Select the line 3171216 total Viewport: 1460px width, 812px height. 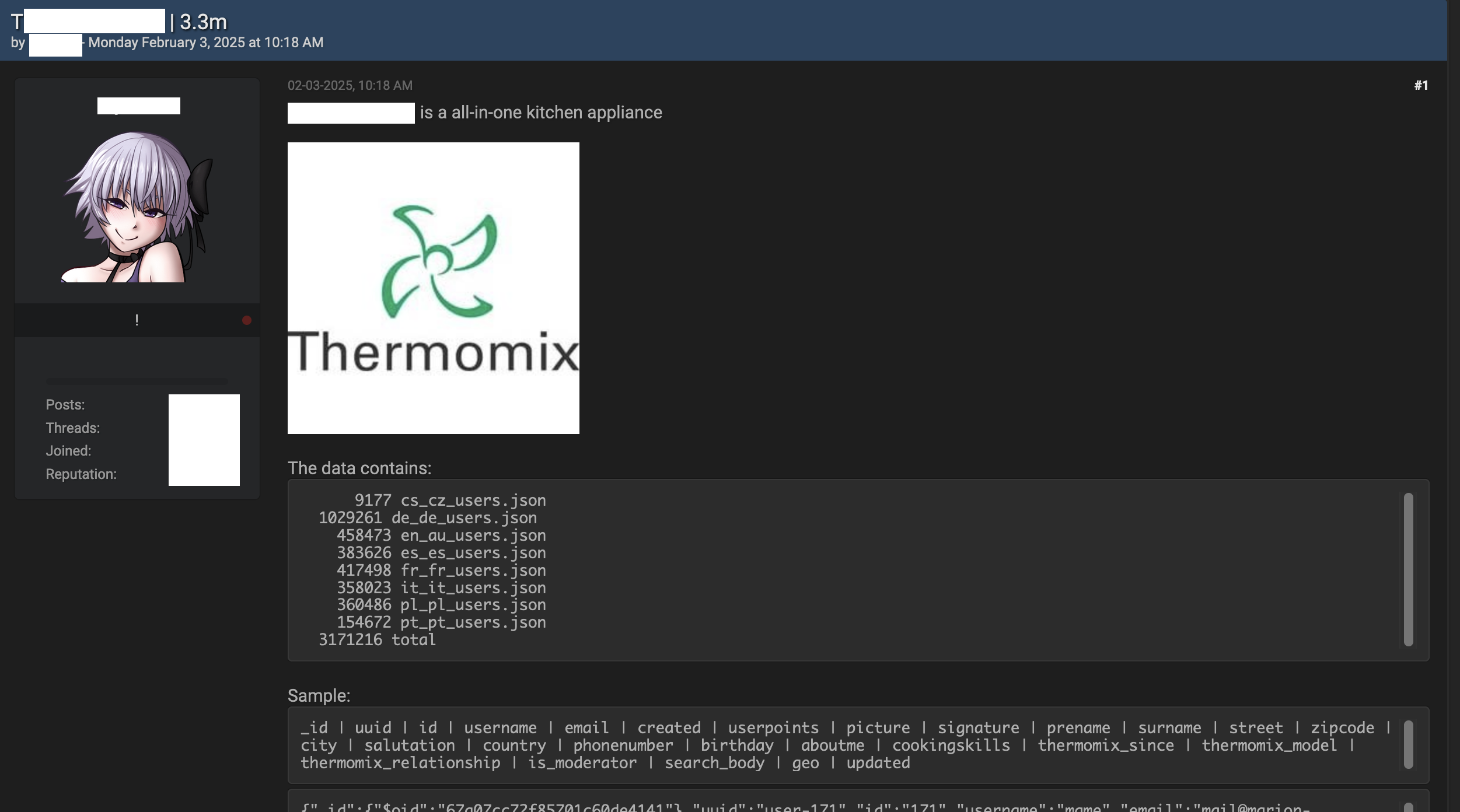[377, 639]
